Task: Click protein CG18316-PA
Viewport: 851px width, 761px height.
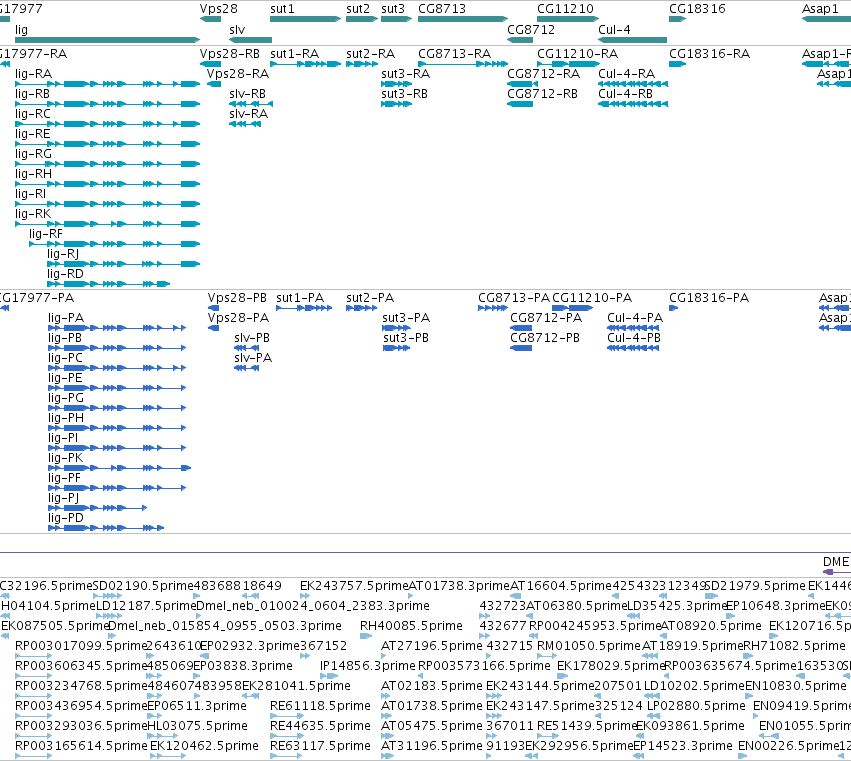Action: [674, 308]
